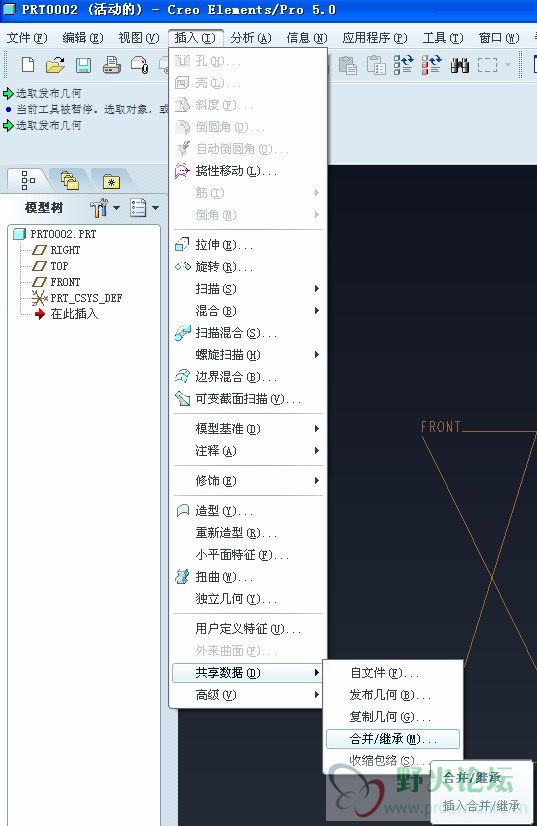Open the 编辑(E) menu
The image size is (537, 826).
click(x=83, y=37)
